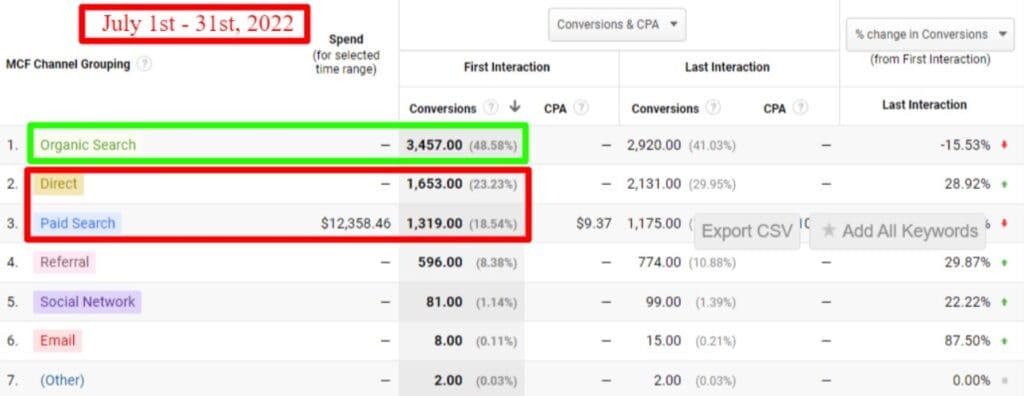Select the $9.37 CPA value
Viewport: 1024px width, 396px height.
tap(594, 223)
